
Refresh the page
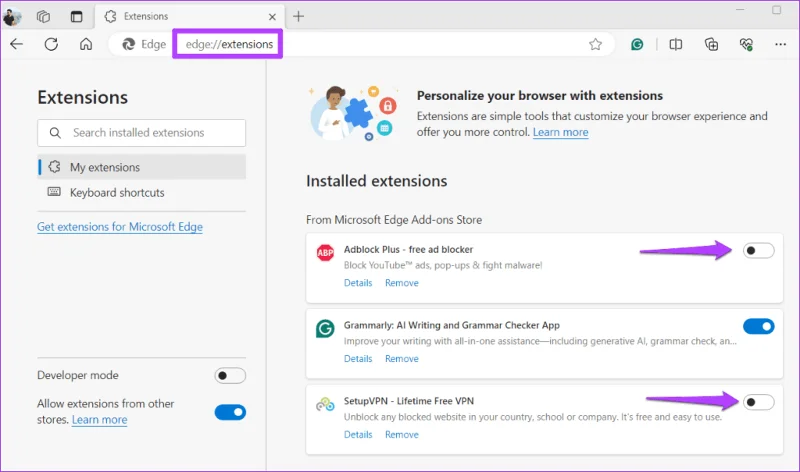click(x=51, y=44)
